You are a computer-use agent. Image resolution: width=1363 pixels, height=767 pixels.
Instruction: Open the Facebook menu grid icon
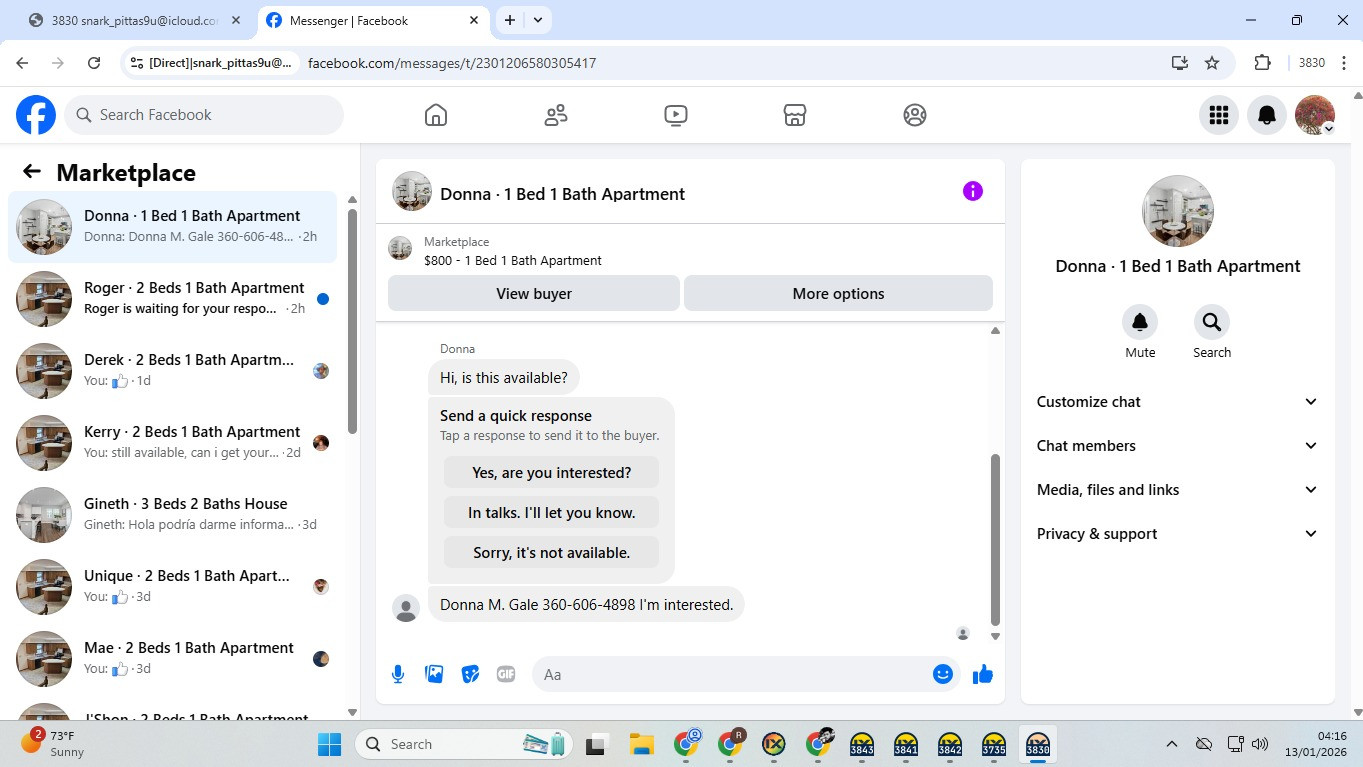(x=1219, y=115)
